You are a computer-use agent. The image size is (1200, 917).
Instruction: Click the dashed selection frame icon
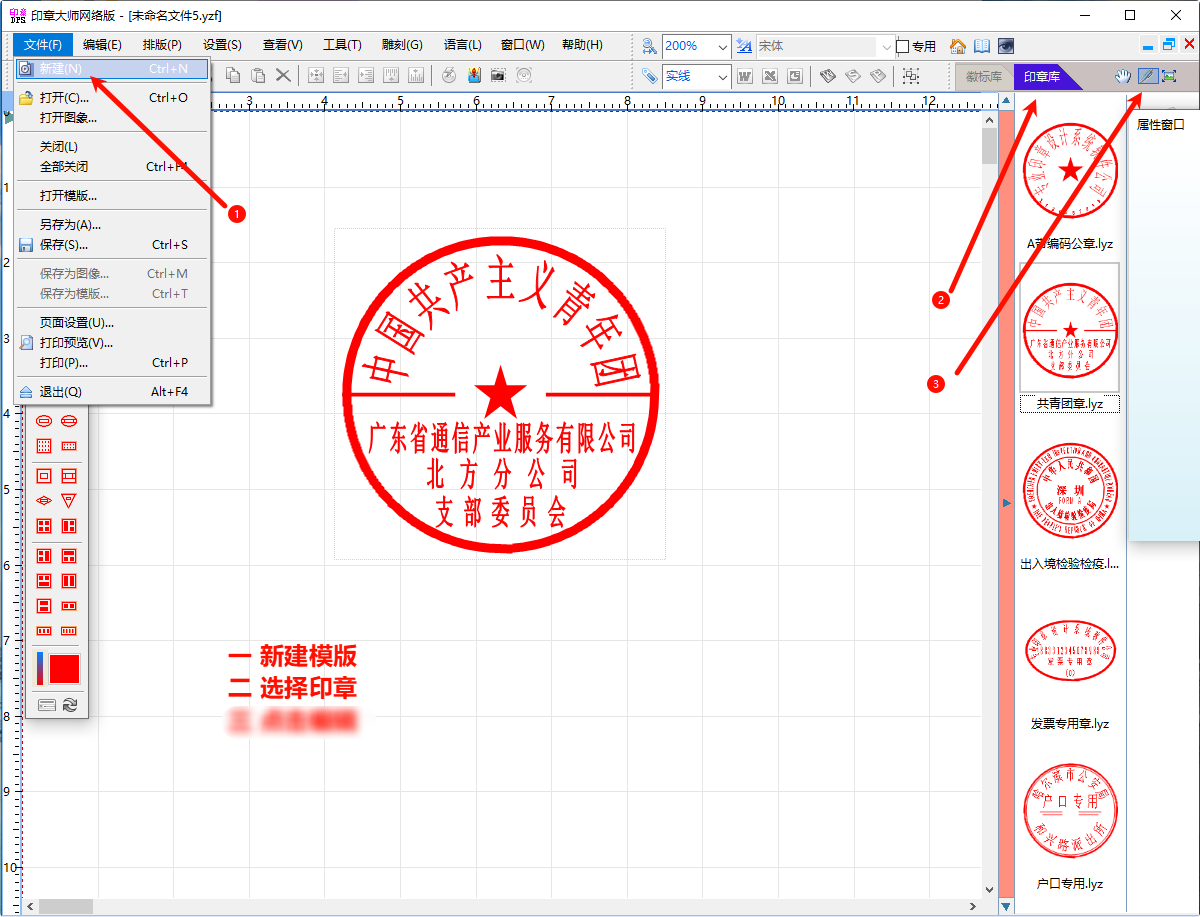(910, 76)
